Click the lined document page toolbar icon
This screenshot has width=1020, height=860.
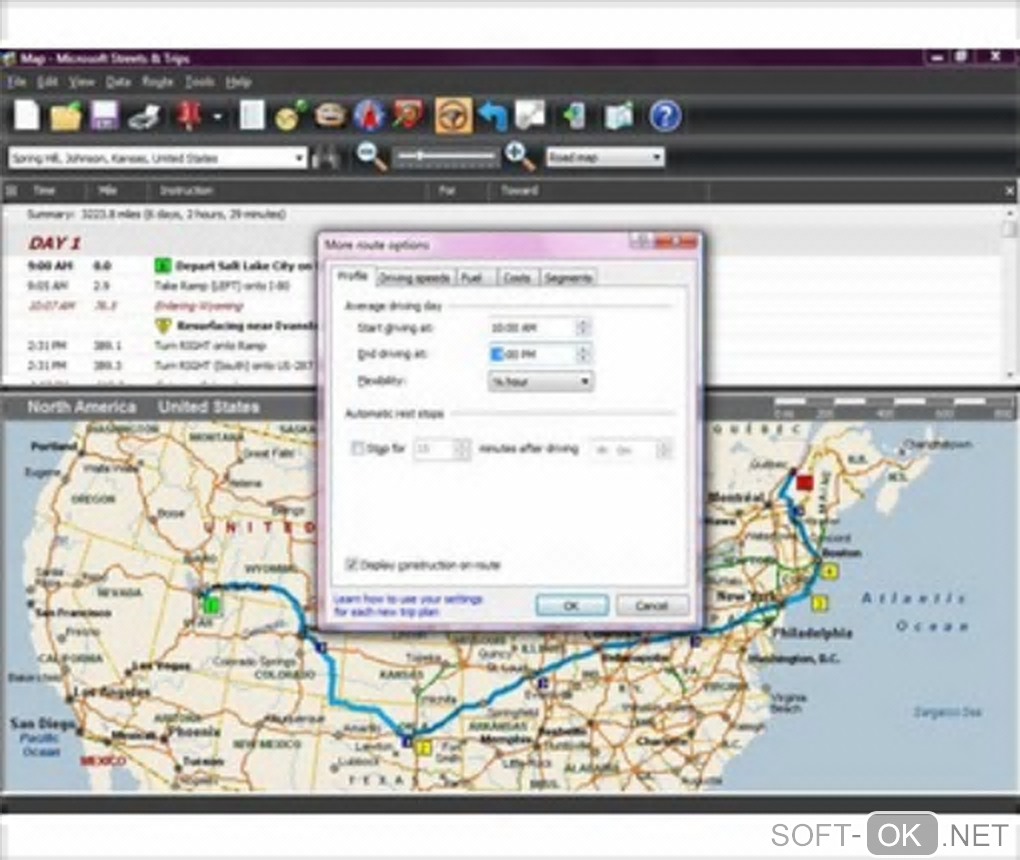pyautogui.click(x=252, y=116)
